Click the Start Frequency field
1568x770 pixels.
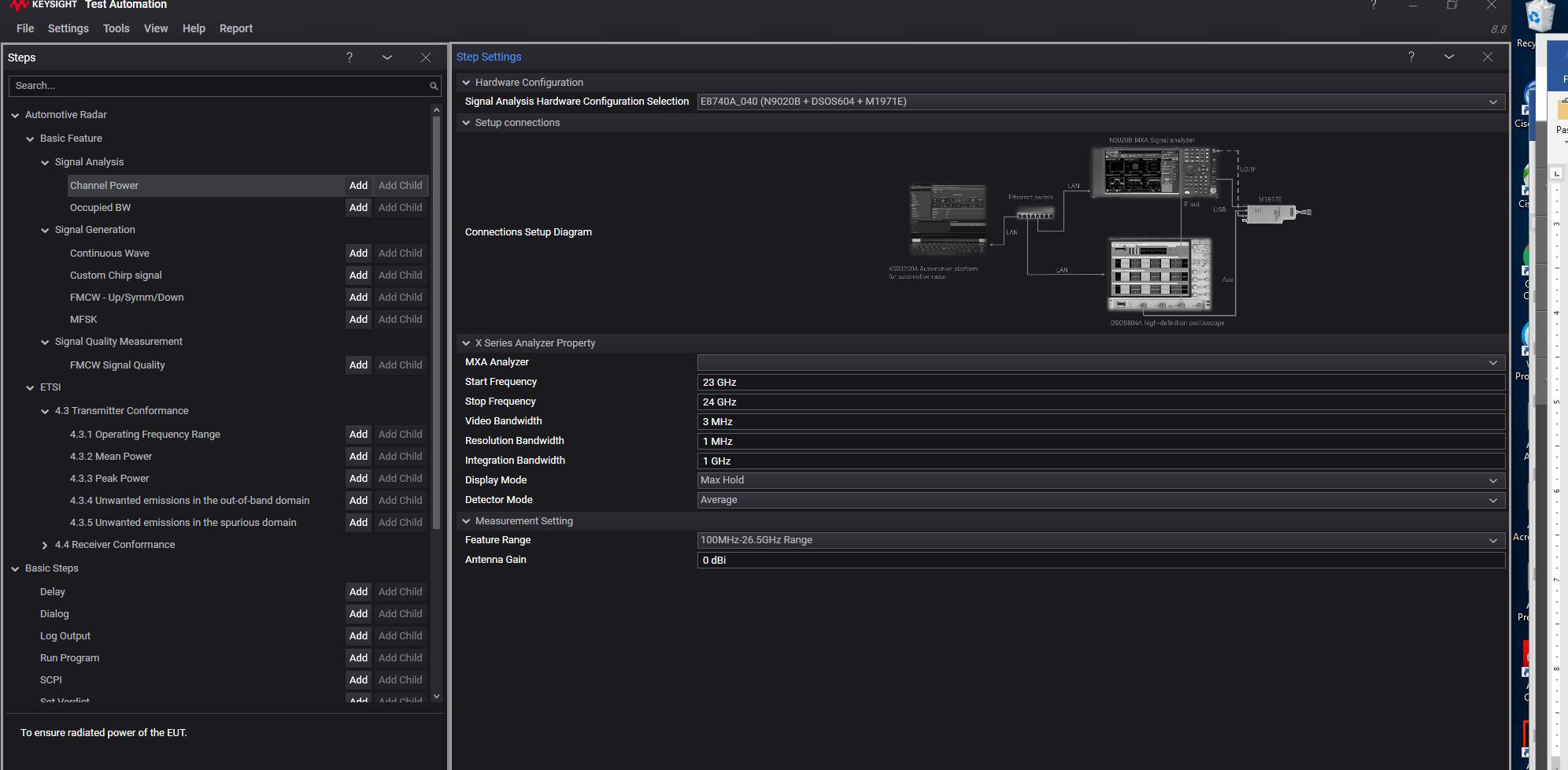[x=1101, y=383]
